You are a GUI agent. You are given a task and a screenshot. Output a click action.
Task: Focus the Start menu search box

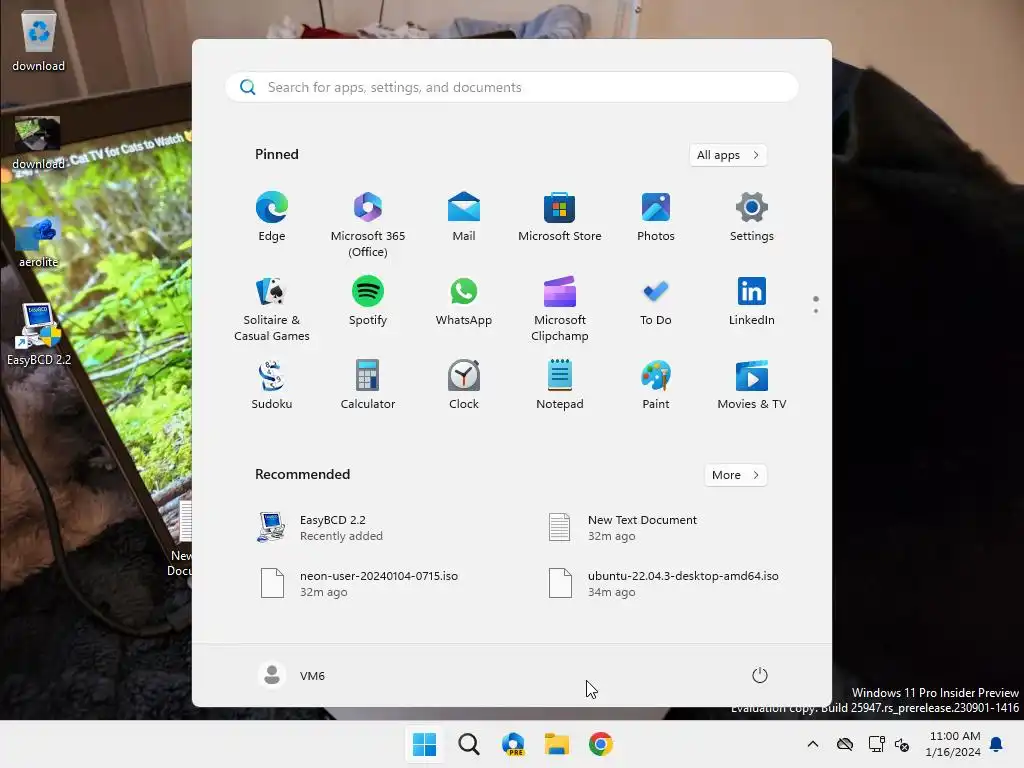click(512, 88)
